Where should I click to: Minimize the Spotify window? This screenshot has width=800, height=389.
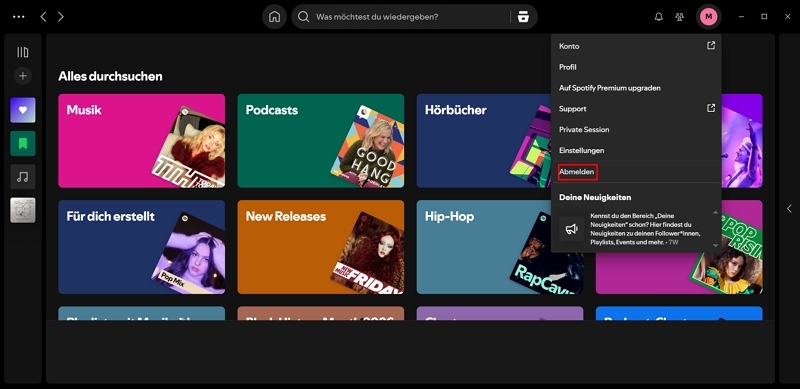[x=741, y=17]
